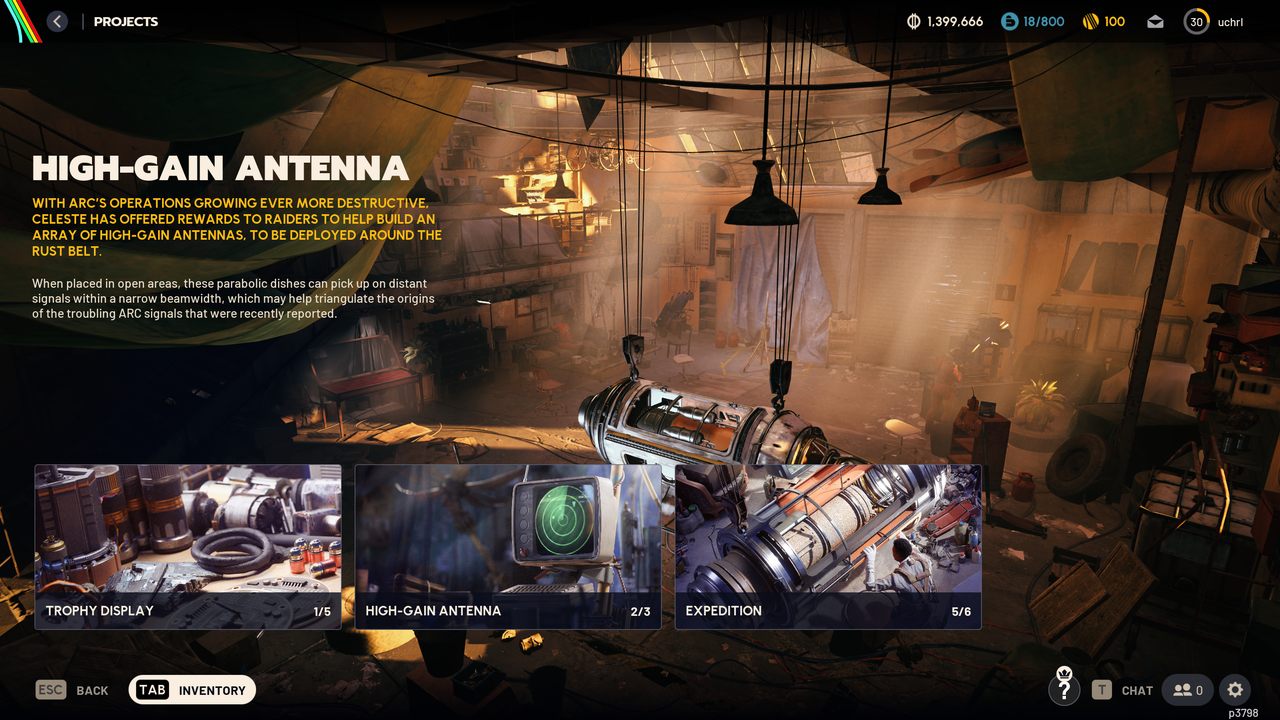
Task: Click the 100 currency amount
Action: [x=1115, y=22]
